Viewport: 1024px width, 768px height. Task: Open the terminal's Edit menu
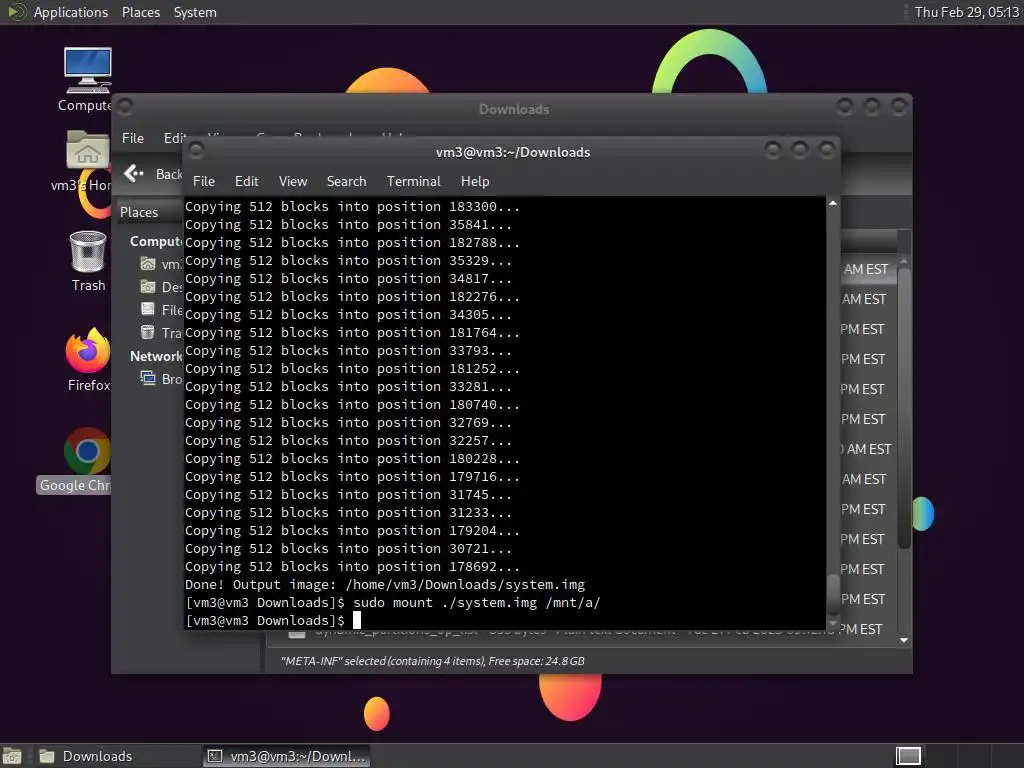(246, 181)
